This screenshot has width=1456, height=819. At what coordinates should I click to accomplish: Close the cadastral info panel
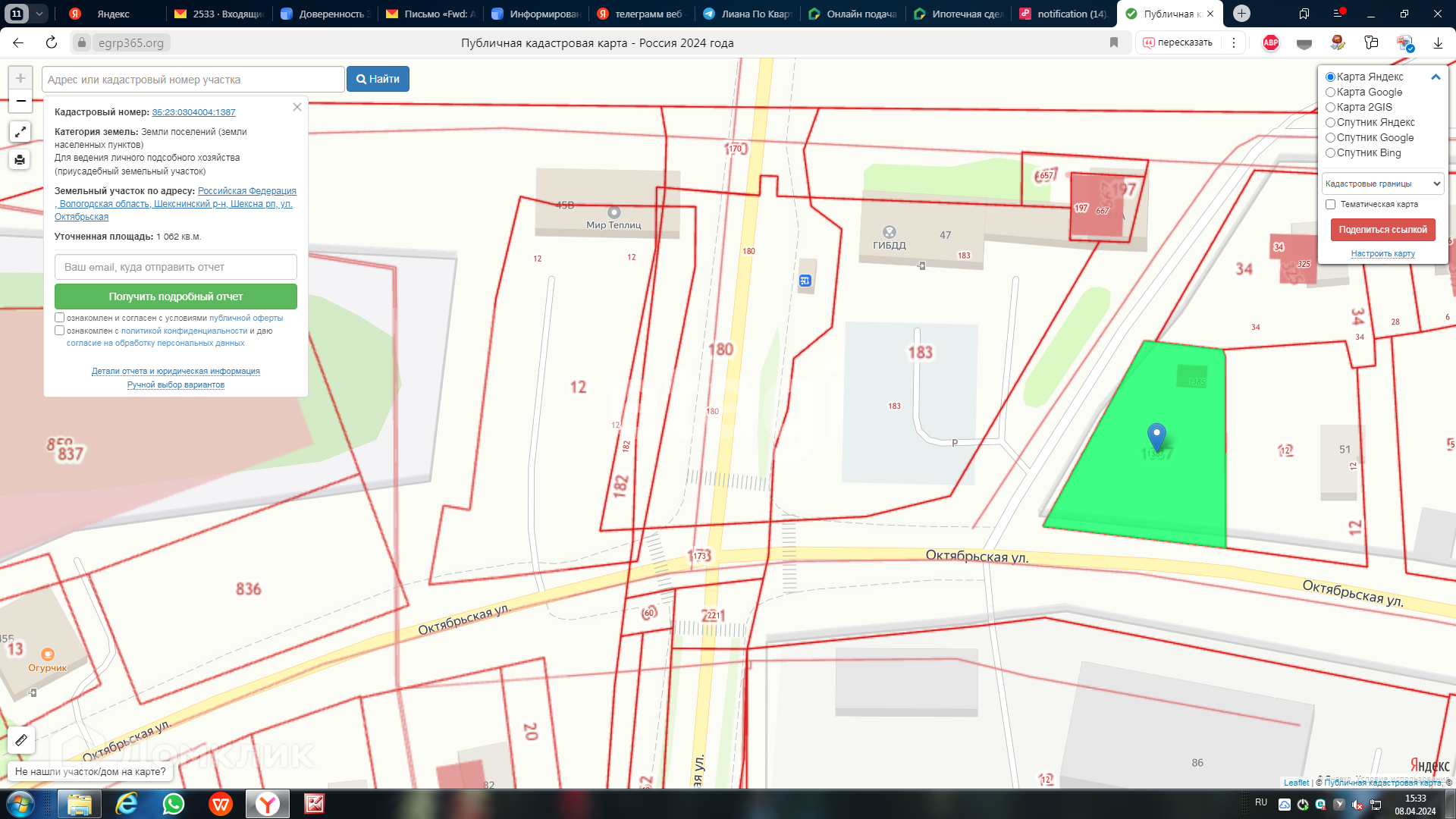[297, 107]
